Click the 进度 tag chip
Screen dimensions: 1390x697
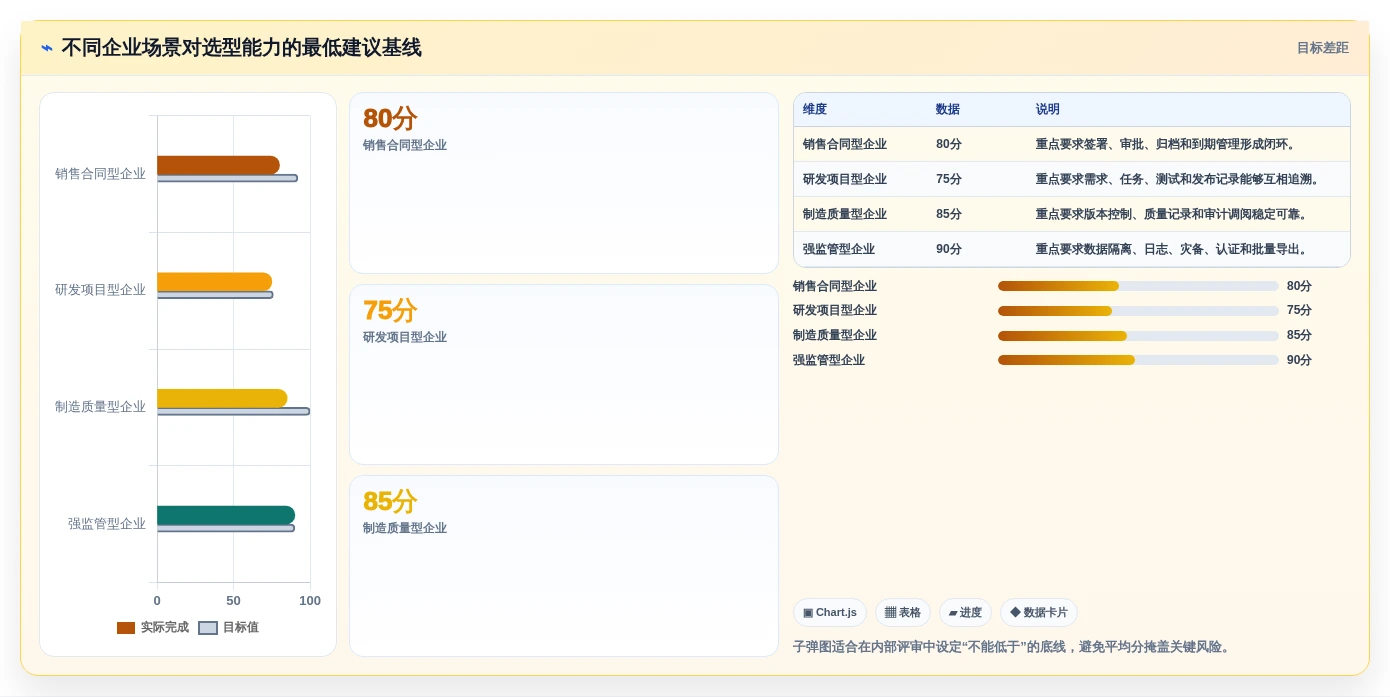pos(966,613)
